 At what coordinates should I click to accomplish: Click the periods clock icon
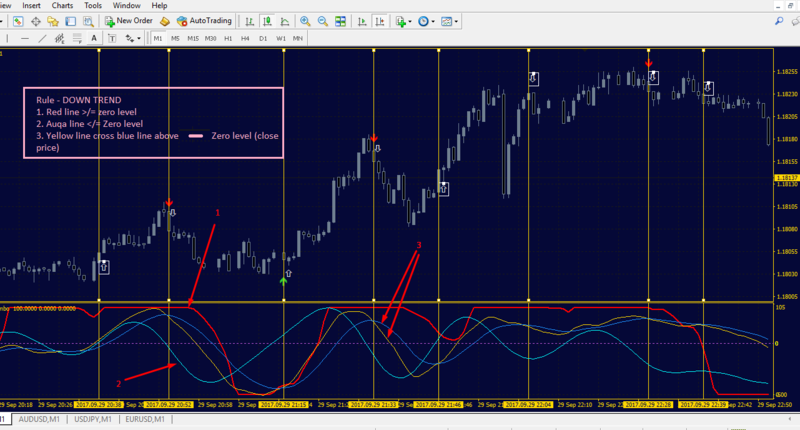coord(423,21)
